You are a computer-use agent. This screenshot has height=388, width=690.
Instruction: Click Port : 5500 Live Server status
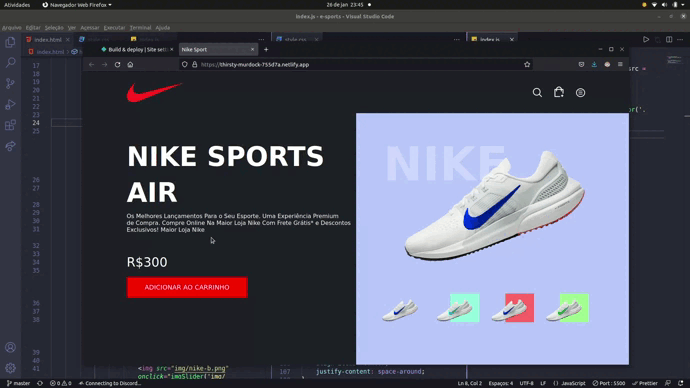609,383
